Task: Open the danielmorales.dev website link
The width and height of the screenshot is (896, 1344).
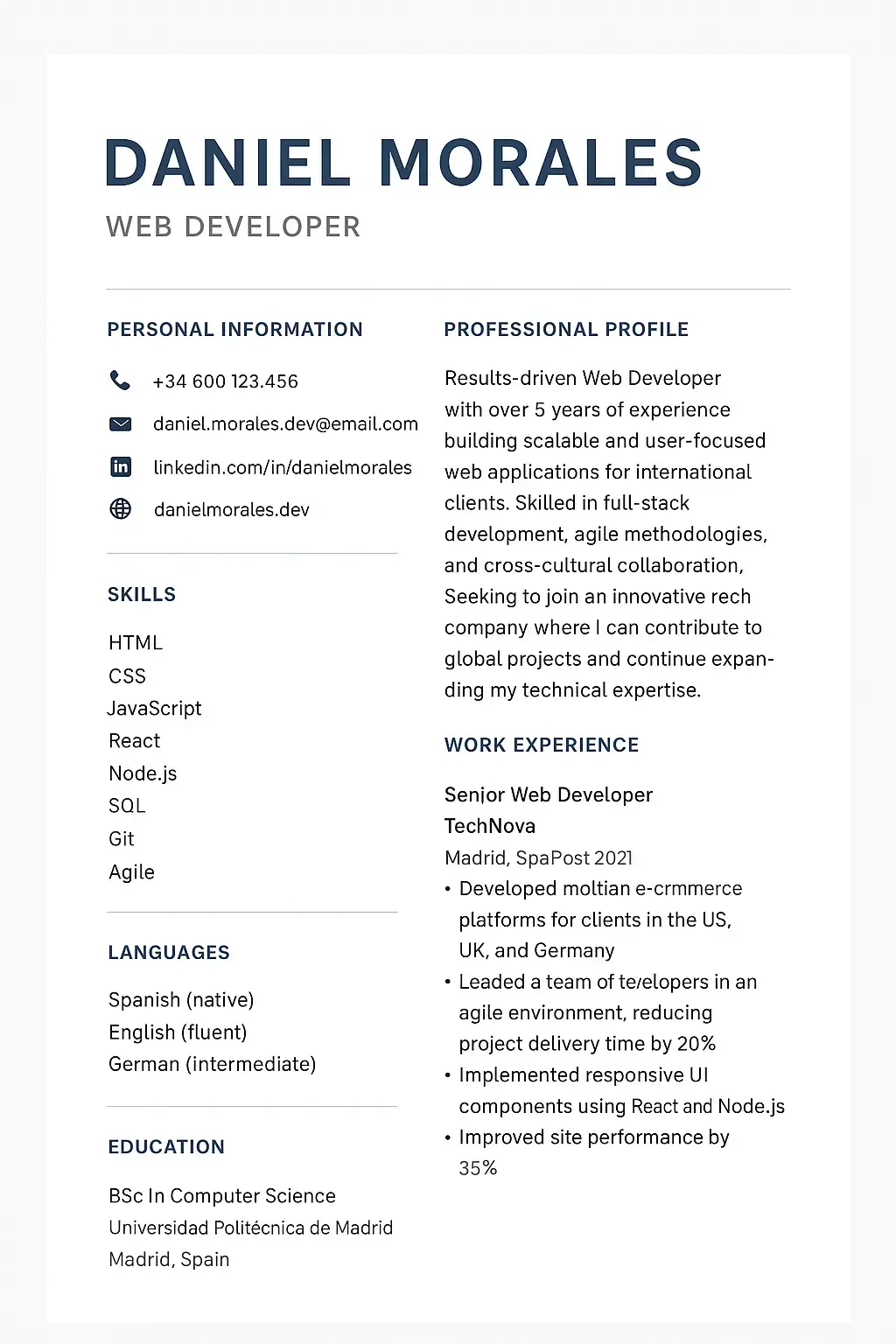Action: coord(231,509)
